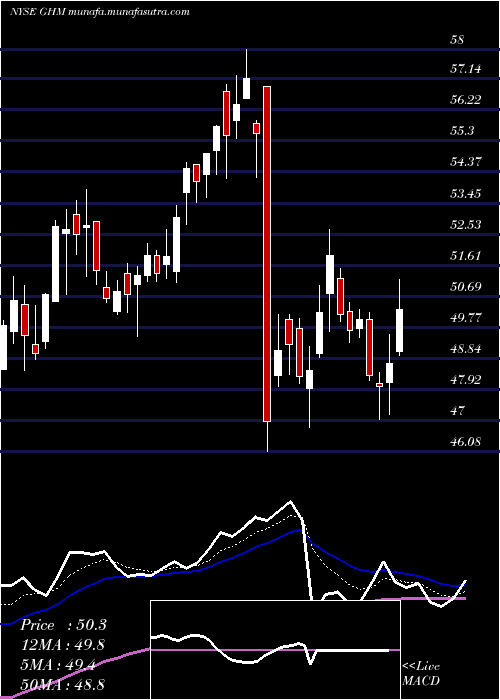The height and width of the screenshot is (700, 500).
Task: Click the <<Live MACD label
Action: pyautogui.click(x=421, y=674)
